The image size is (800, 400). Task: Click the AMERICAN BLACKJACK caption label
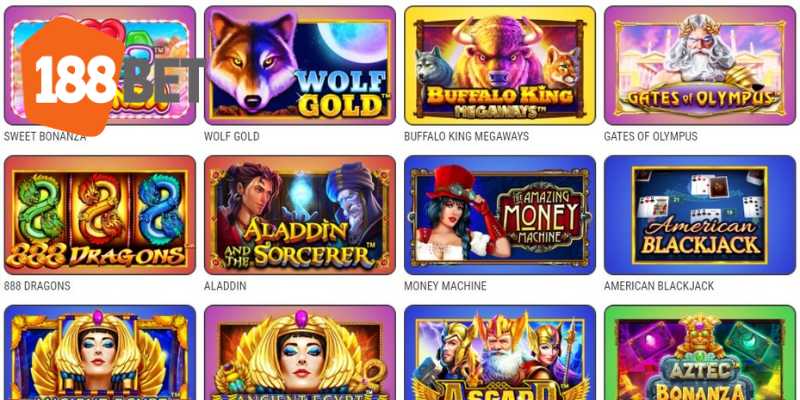click(x=659, y=286)
